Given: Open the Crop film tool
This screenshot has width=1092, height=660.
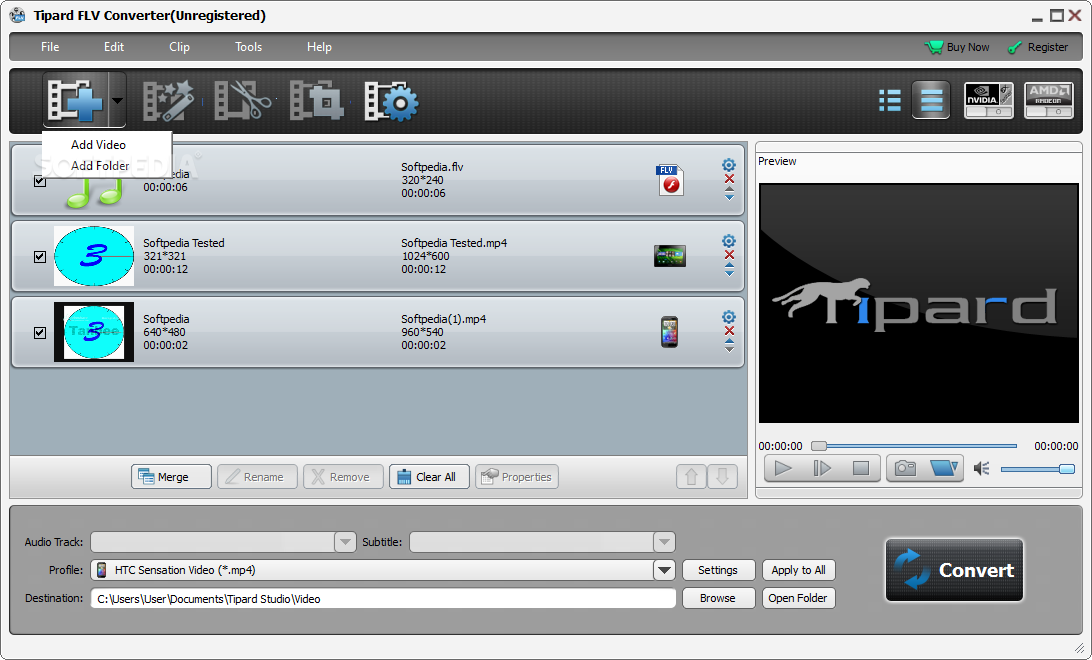Looking at the screenshot, I should 317,101.
